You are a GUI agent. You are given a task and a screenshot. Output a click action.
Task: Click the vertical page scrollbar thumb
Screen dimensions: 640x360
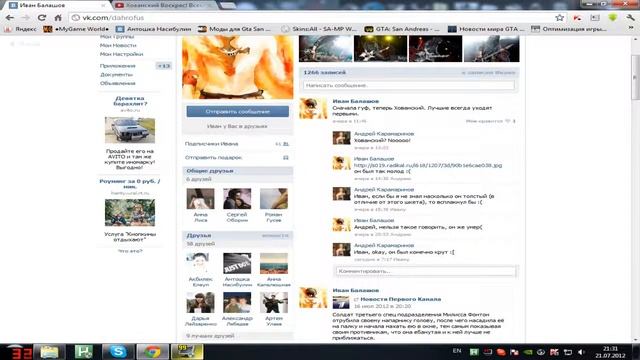pyautogui.click(x=635, y=76)
